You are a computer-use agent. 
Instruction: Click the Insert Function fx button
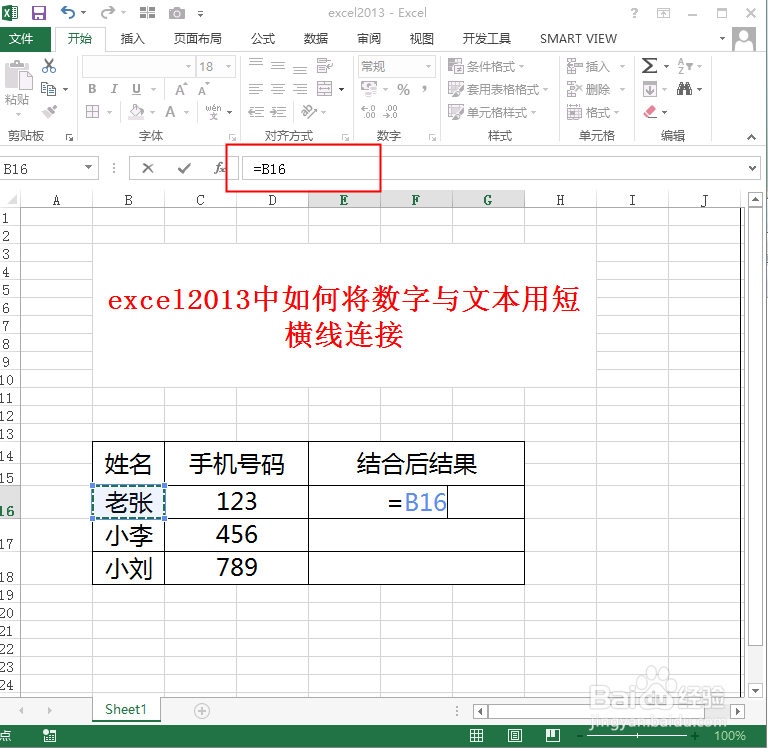[x=219, y=169]
